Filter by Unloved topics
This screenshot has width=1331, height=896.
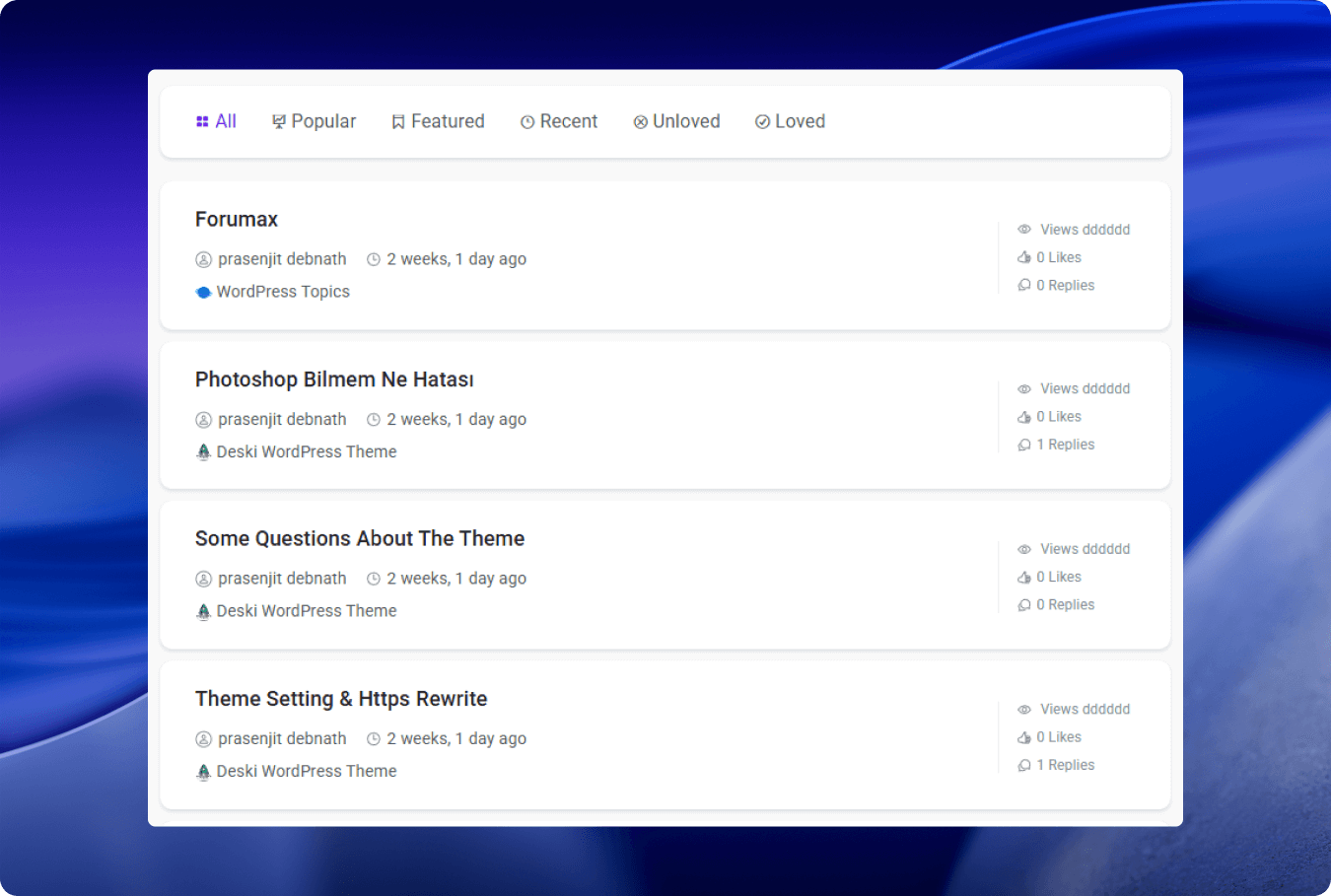(676, 121)
